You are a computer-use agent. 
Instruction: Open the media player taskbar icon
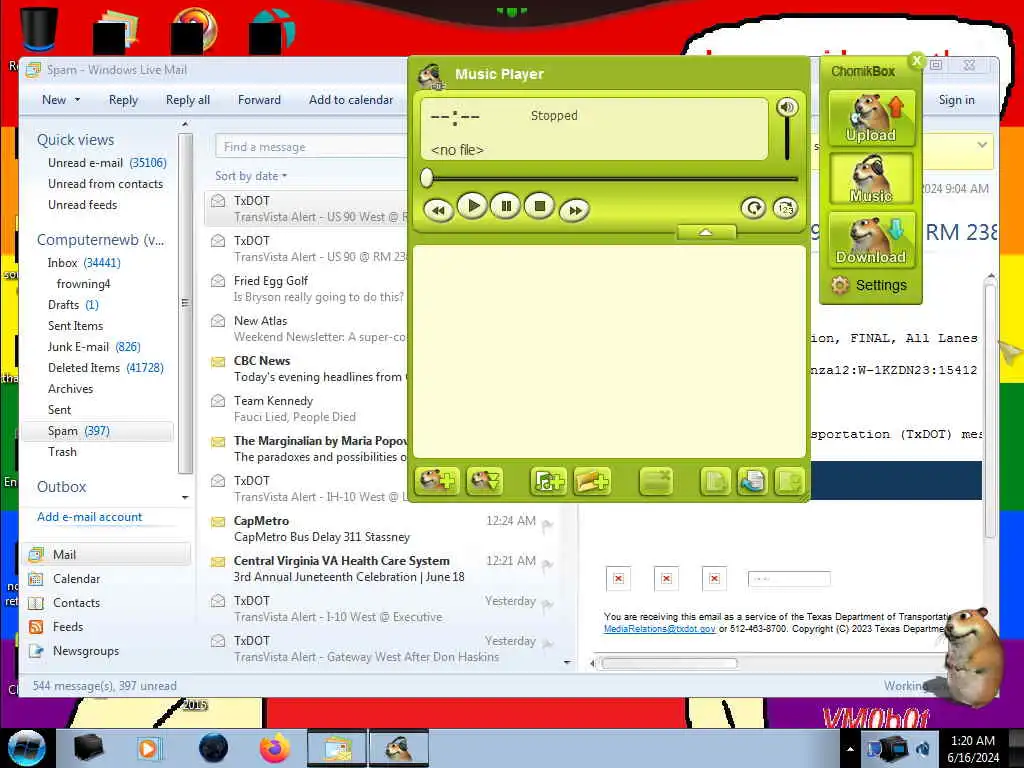[x=148, y=748]
